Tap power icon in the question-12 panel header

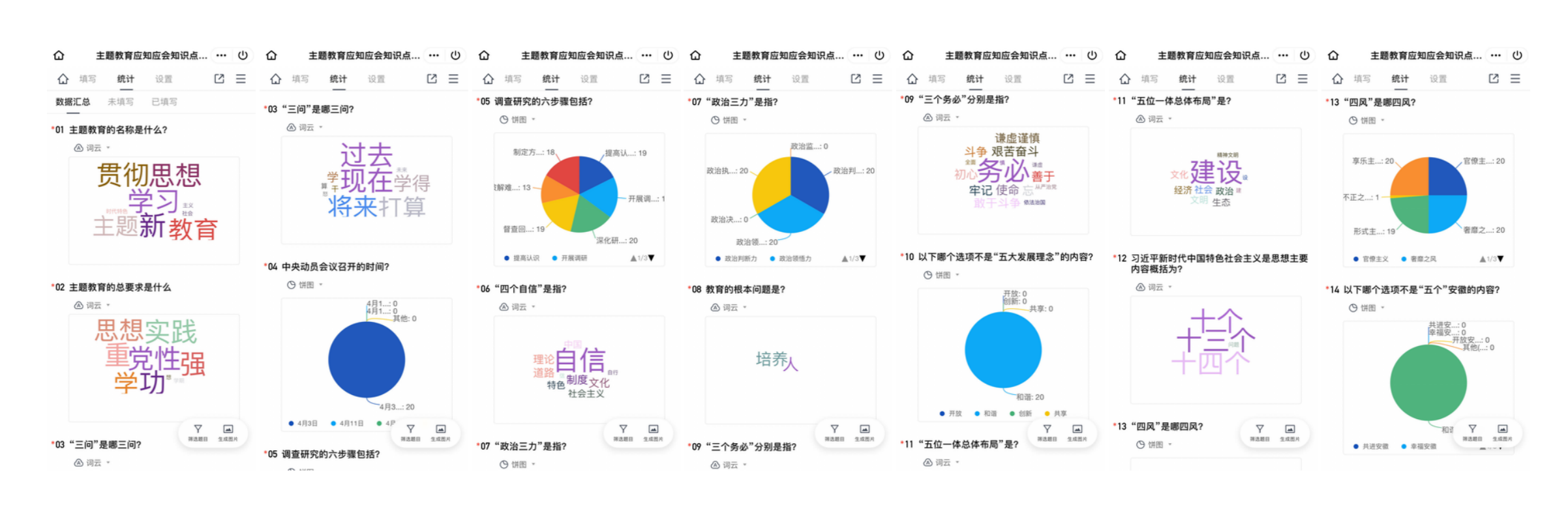[1304, 55]
